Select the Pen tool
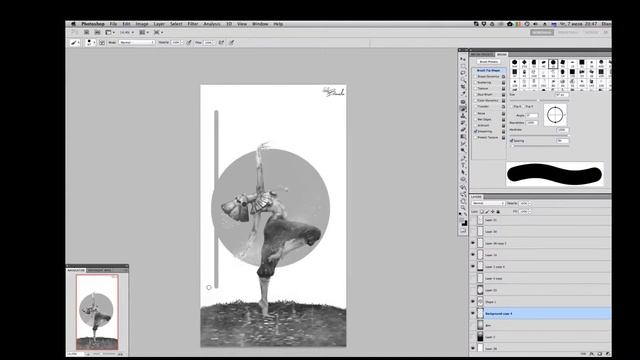 tap(463, 158)
